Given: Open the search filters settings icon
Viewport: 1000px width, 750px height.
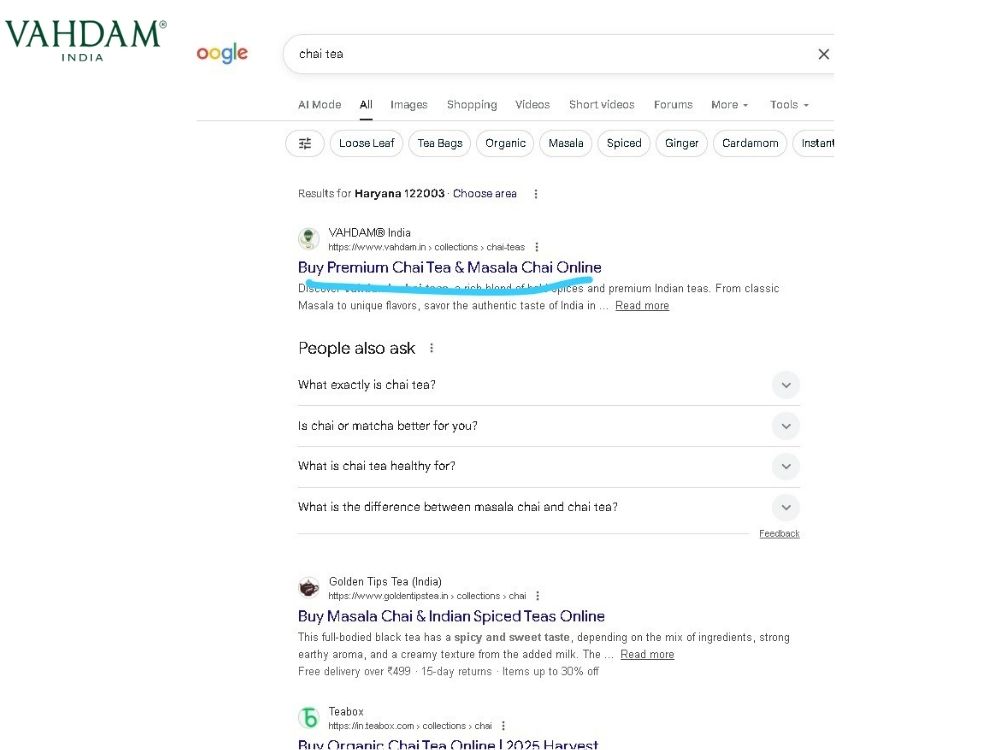Looking at the screenshot, I should 305,143.
